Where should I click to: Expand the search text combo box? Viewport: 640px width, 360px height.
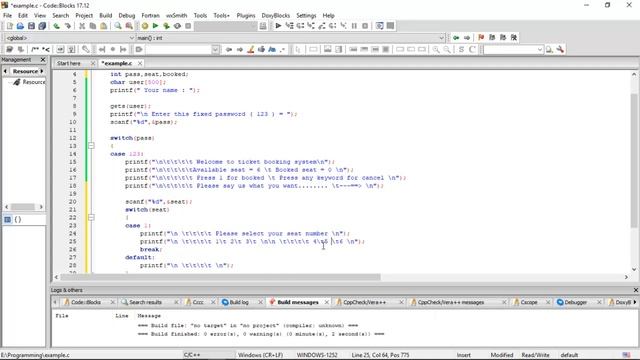216,49
